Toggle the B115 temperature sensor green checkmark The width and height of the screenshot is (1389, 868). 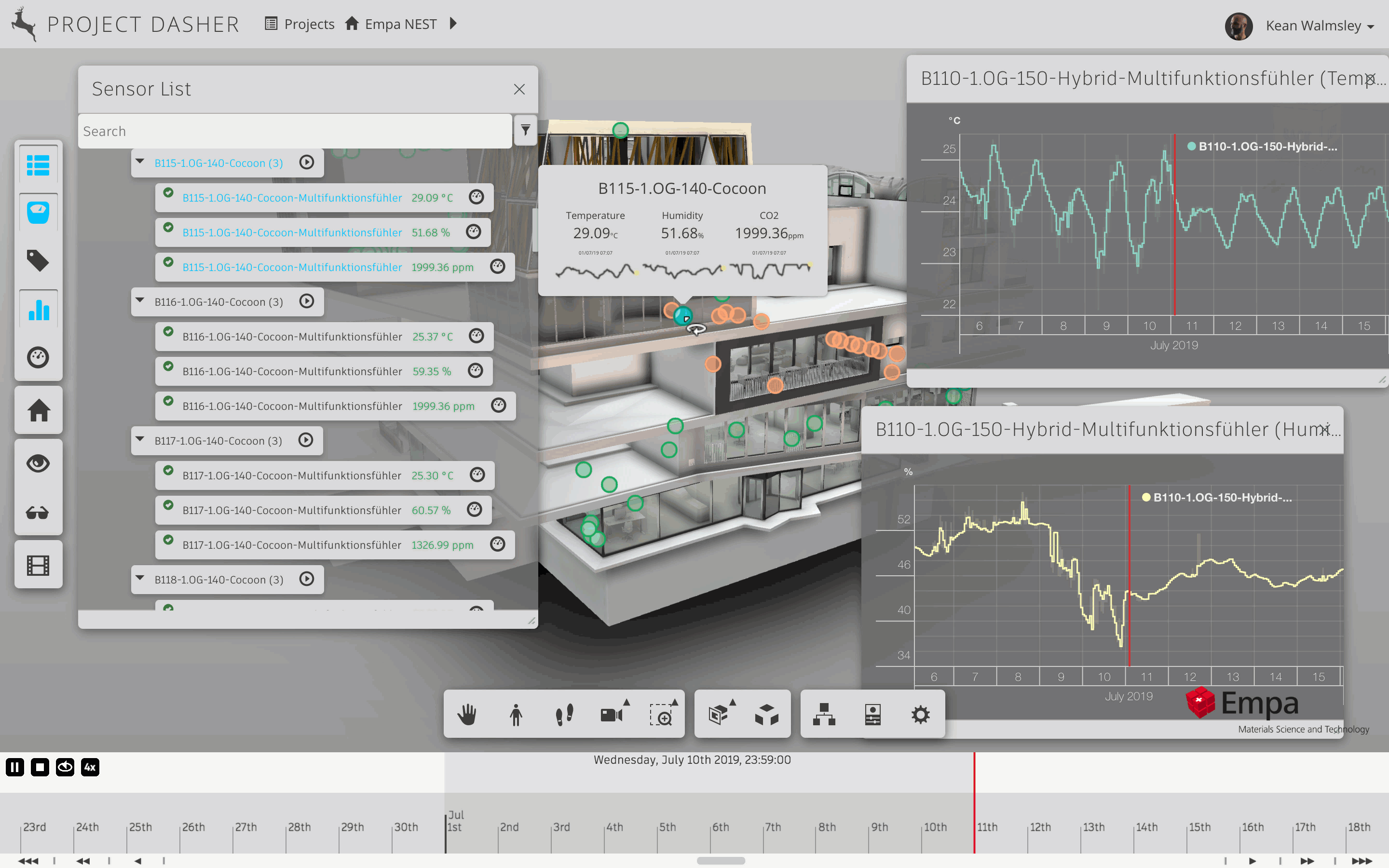point(168,193)
